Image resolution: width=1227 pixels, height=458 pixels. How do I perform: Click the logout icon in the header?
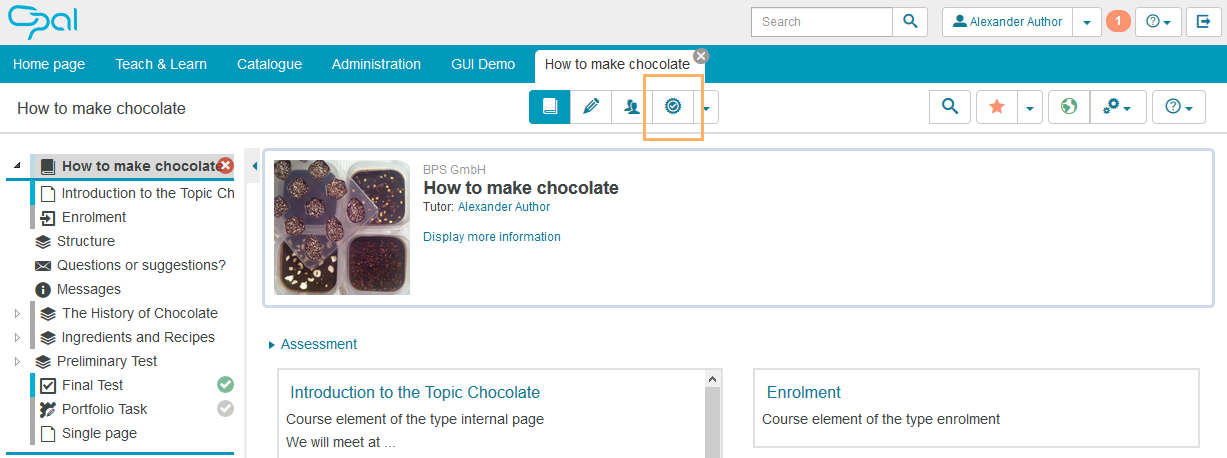point(1204,22)
